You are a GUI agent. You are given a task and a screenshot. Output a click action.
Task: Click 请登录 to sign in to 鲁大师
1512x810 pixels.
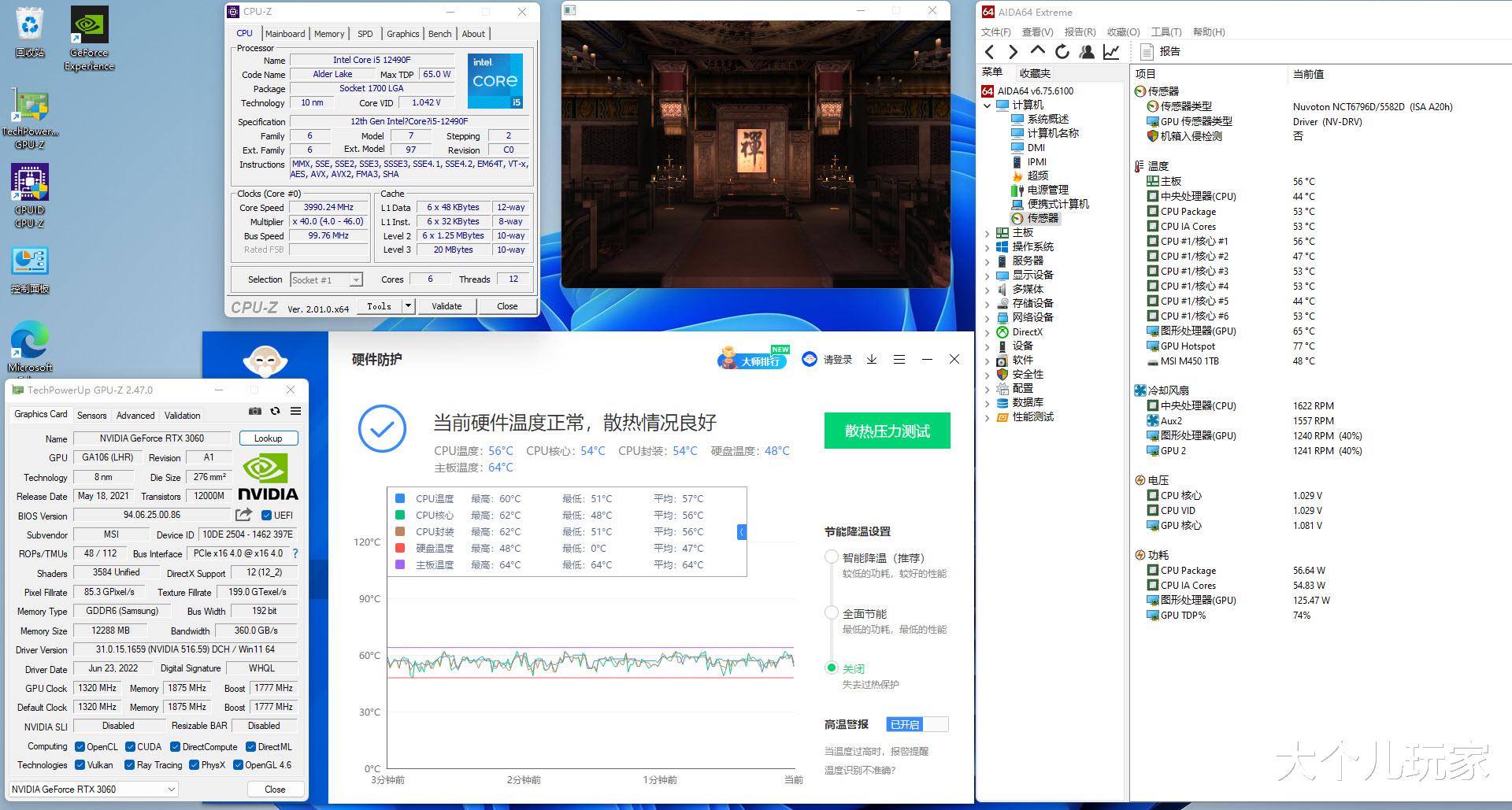point(837,359)
